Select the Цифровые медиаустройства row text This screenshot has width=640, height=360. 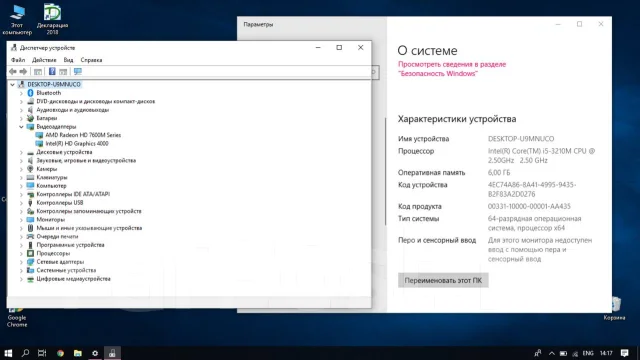(x=73, y=279)
